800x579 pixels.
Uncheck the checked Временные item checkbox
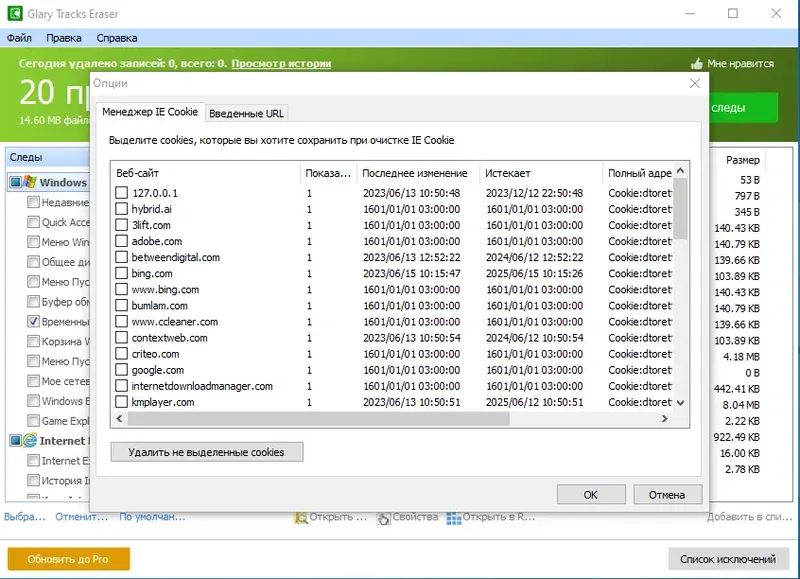click(x=33, y=321)
